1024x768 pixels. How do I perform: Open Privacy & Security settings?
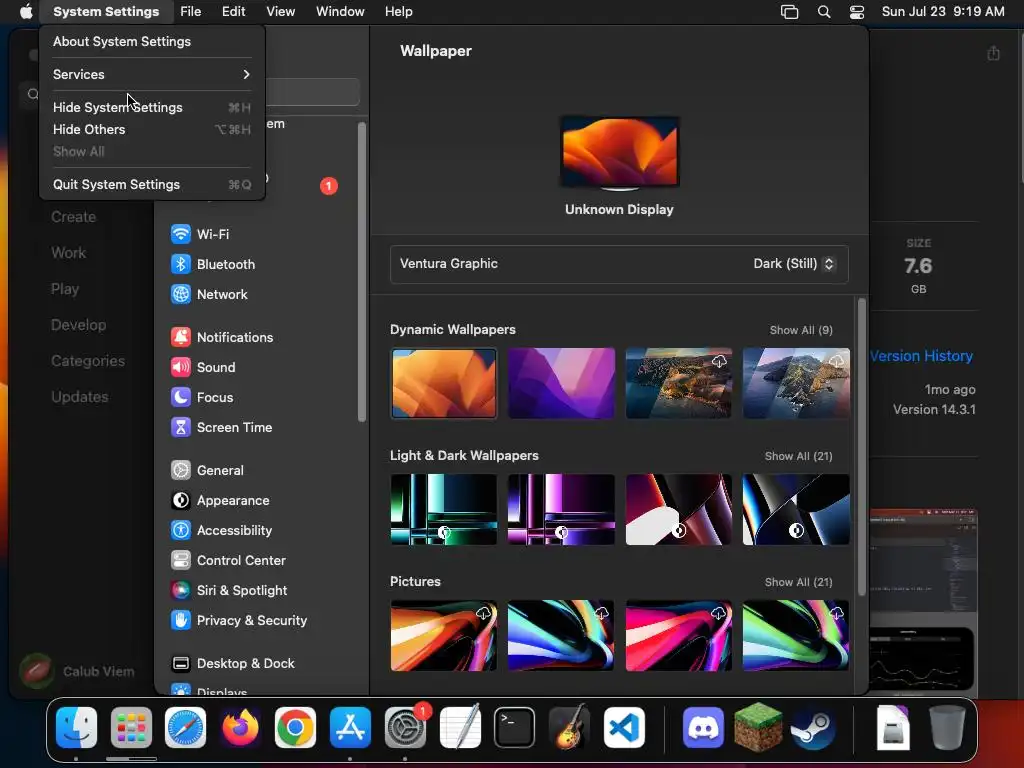pos(238,620)
